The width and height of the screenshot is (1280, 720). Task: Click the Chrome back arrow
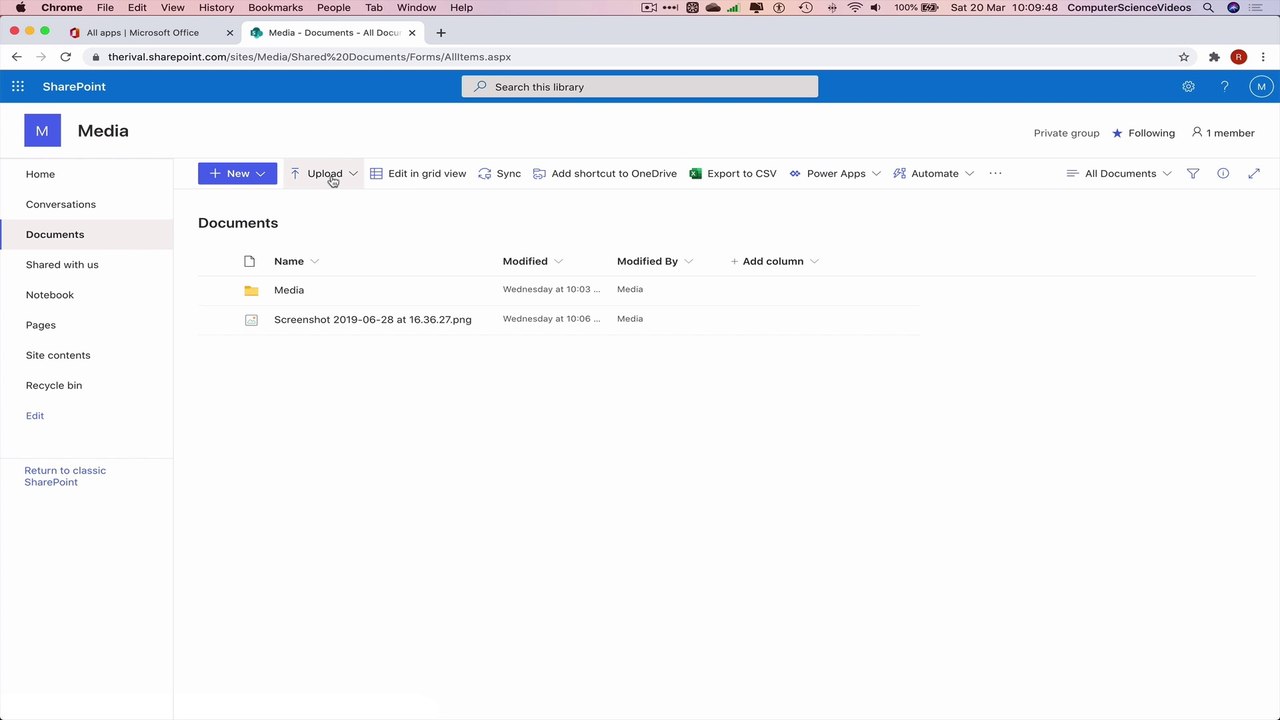click(x=17, y=57)
